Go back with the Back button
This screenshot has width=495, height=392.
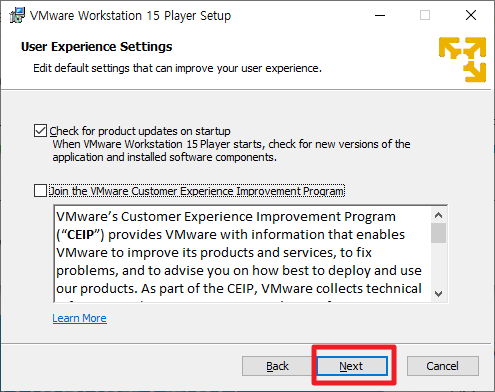coord(277,366)
